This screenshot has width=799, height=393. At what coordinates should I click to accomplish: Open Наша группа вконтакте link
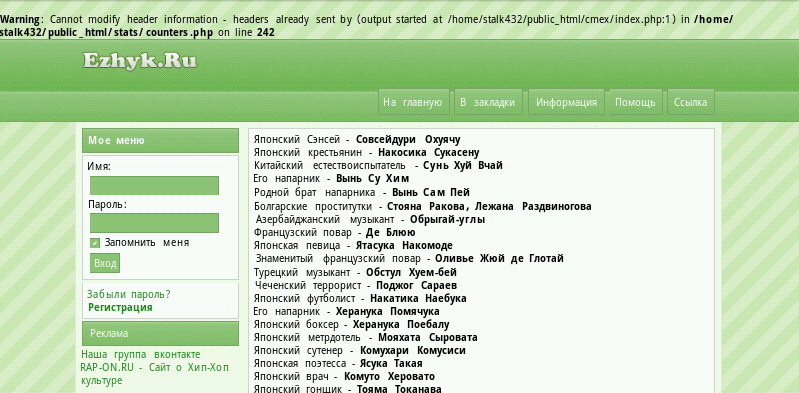141,354
